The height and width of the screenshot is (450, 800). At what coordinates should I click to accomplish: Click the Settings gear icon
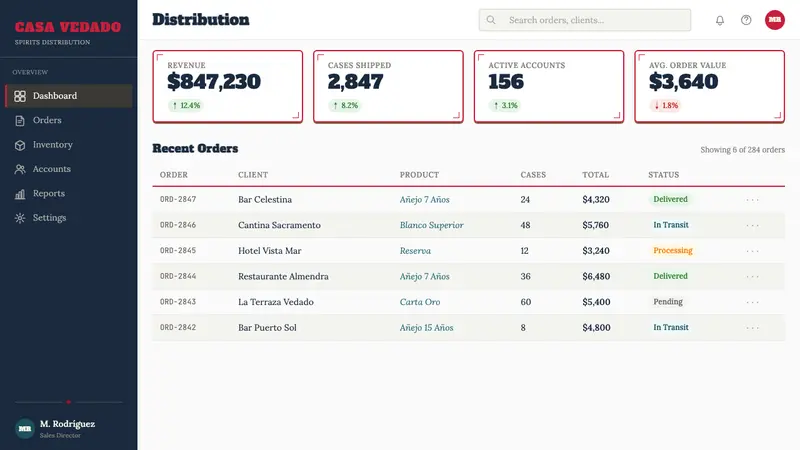[20, 218]
